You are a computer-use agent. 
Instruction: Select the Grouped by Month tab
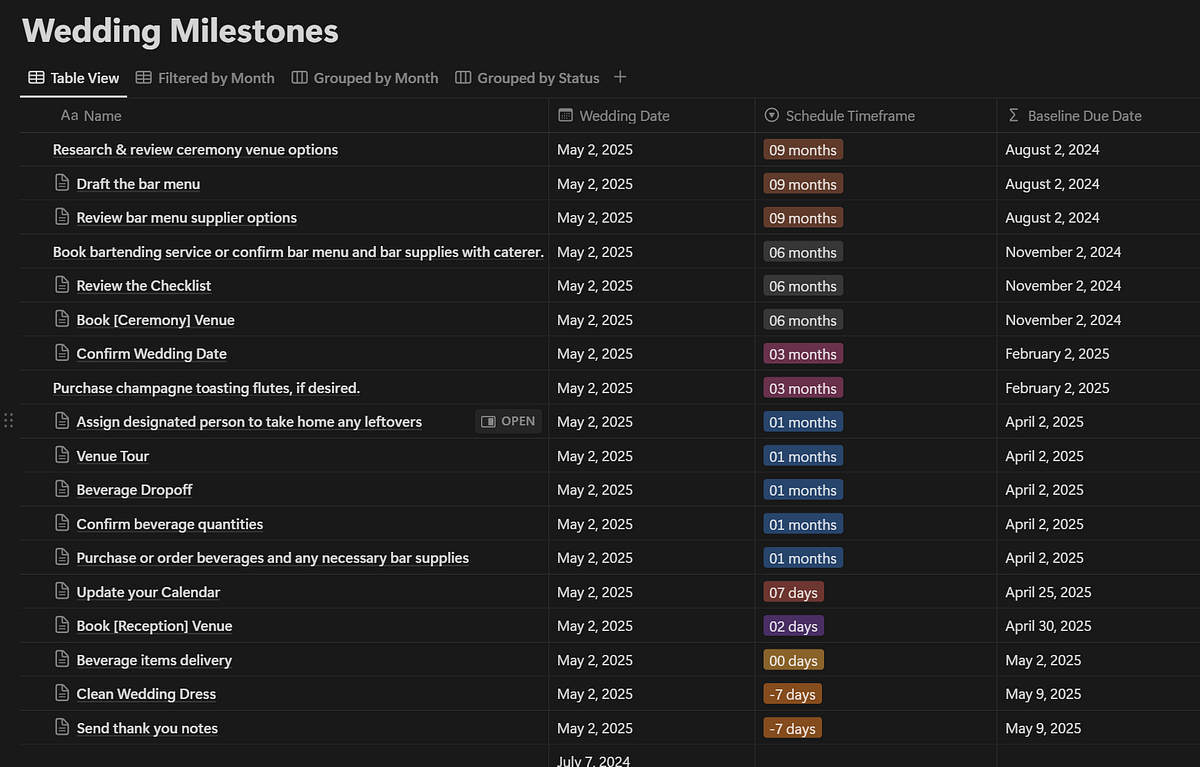[x=364, y=77]
